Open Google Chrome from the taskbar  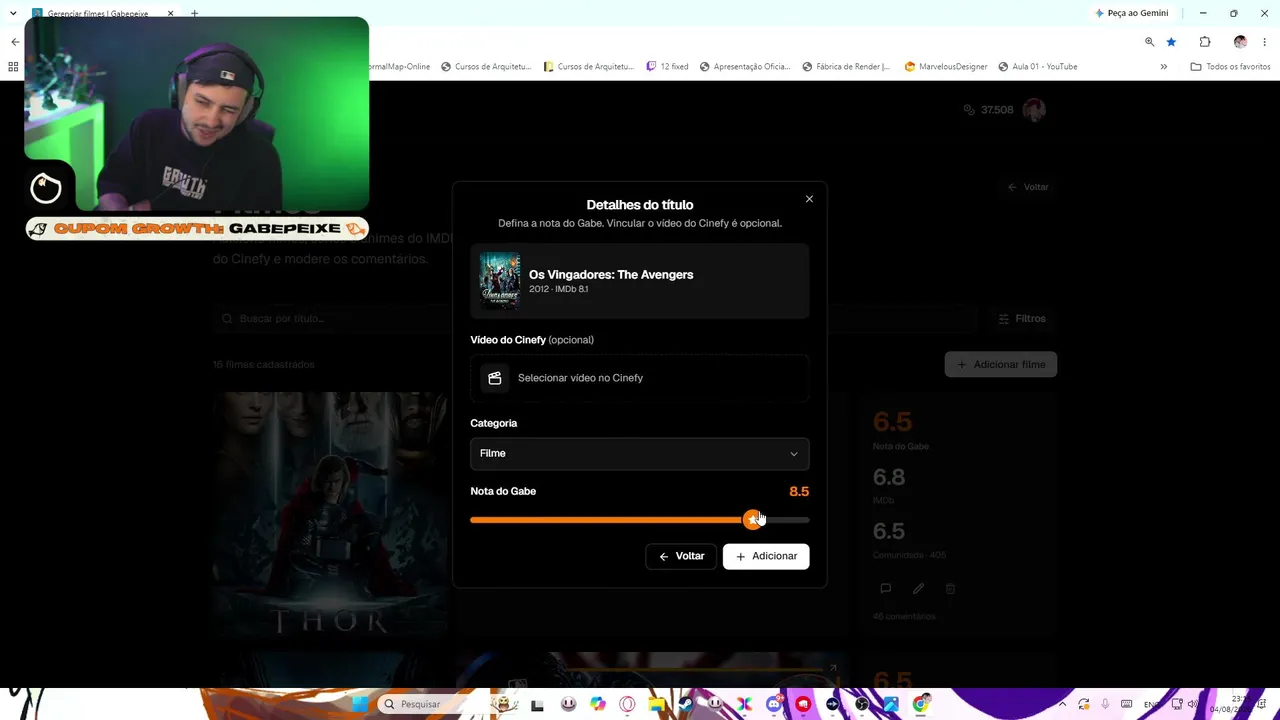(x=921, y=704)
